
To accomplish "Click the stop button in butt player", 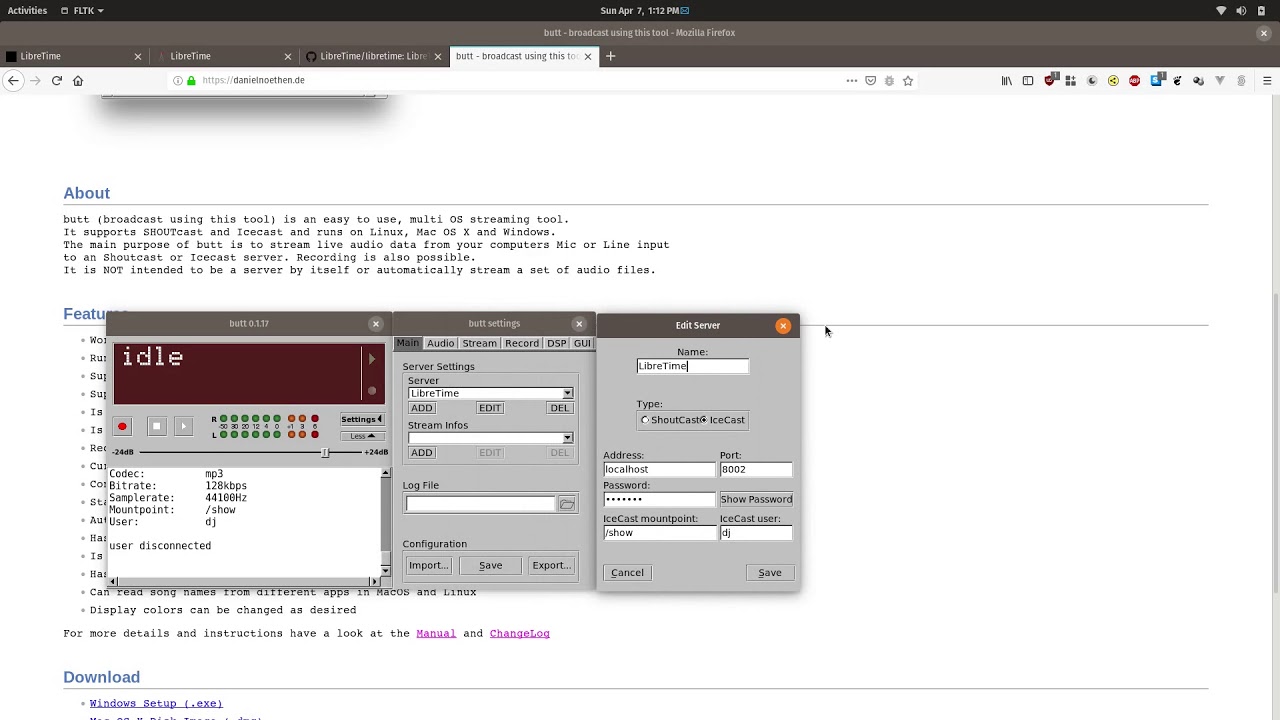I will coord(156,427).
